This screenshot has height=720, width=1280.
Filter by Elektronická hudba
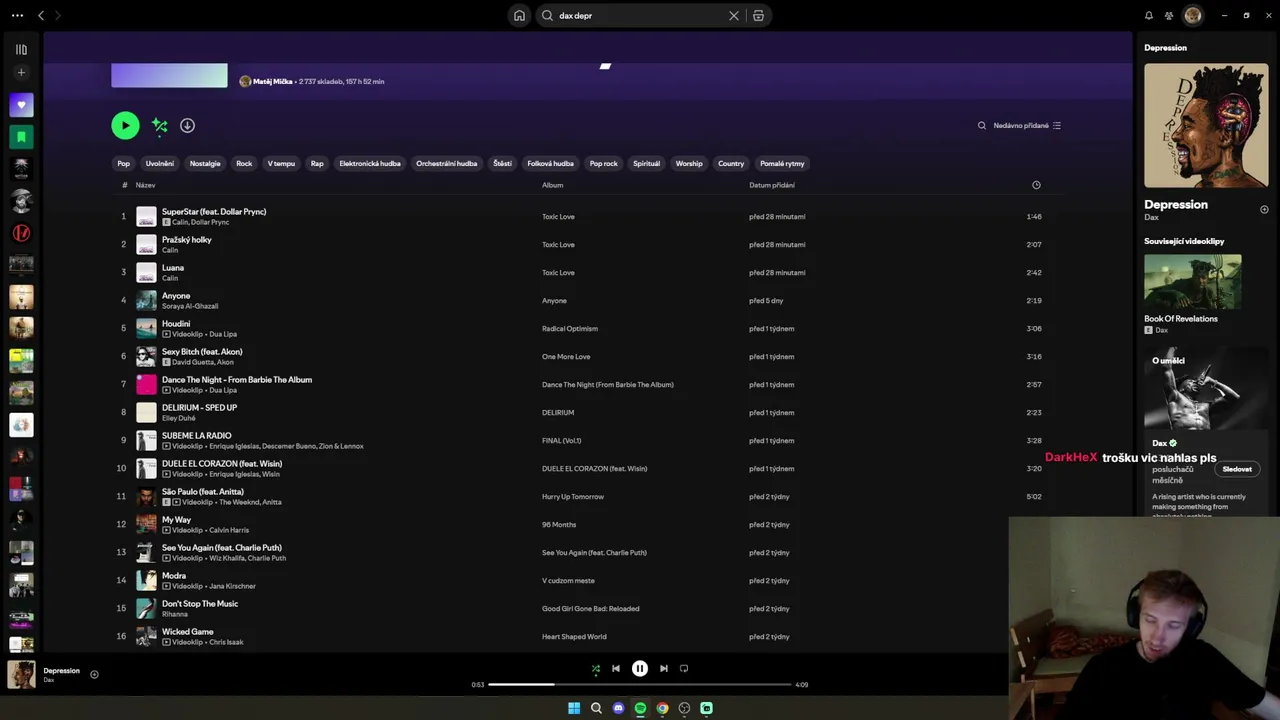tap(370, 164)
